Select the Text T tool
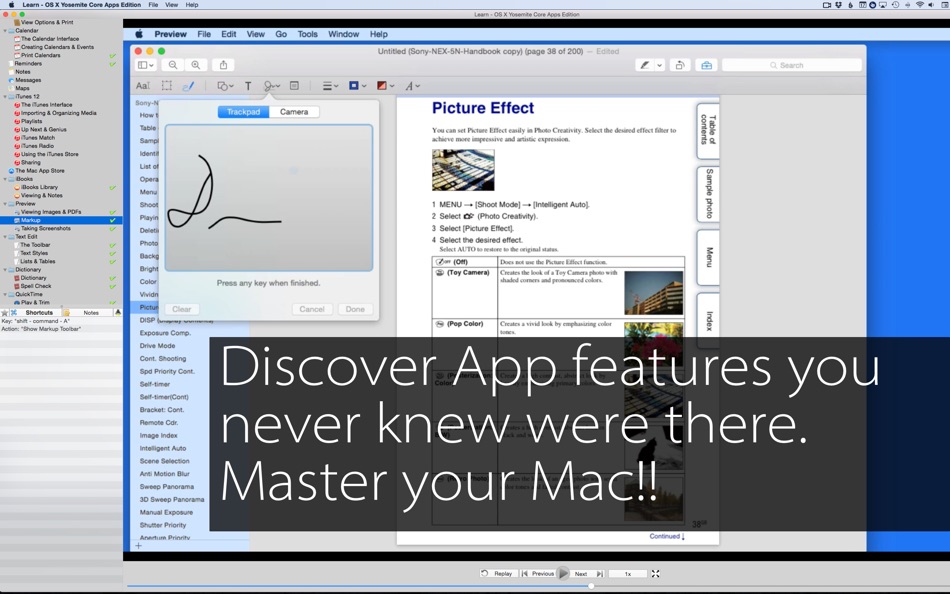Screen dimensions: 950x594 (248, 86)
